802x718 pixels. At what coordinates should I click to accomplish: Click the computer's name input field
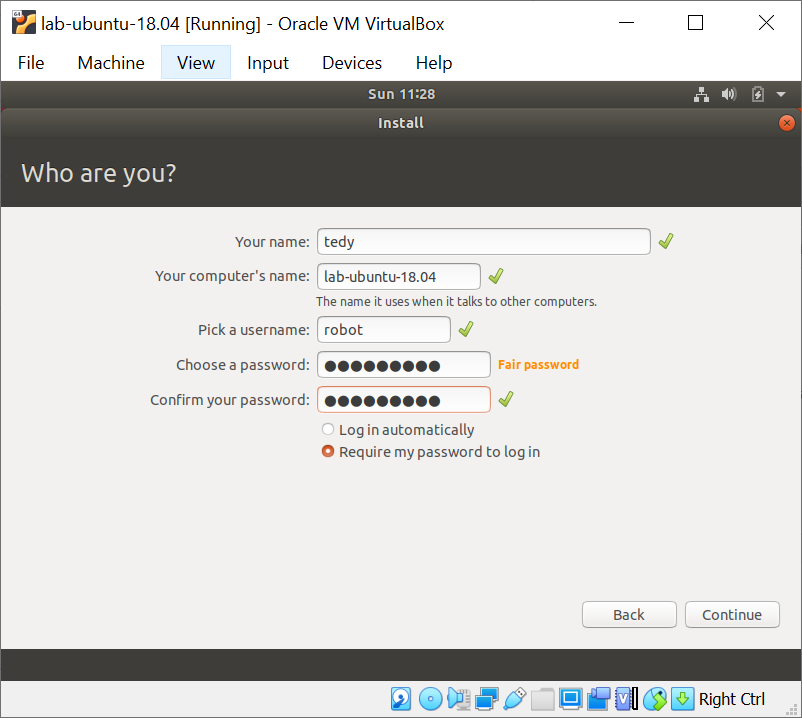[398, 277]
